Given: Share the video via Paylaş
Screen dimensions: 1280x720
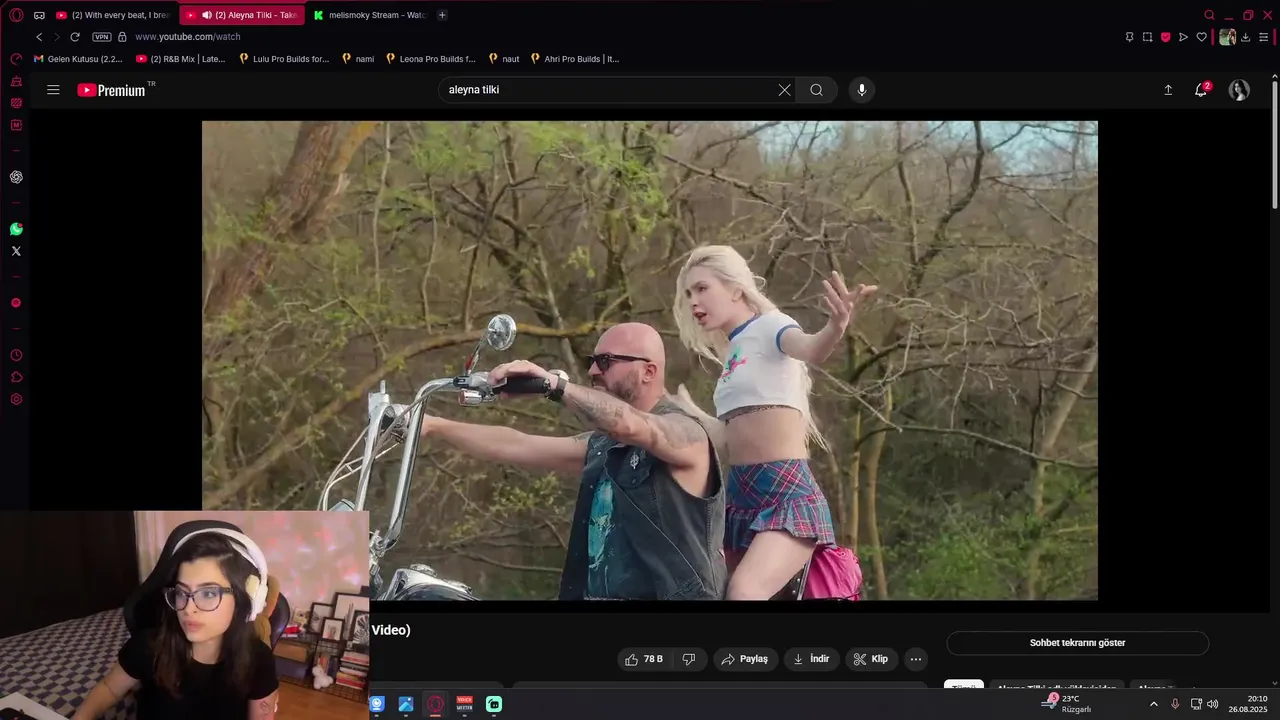Looking at the screenshot, I should pos(745,659).
